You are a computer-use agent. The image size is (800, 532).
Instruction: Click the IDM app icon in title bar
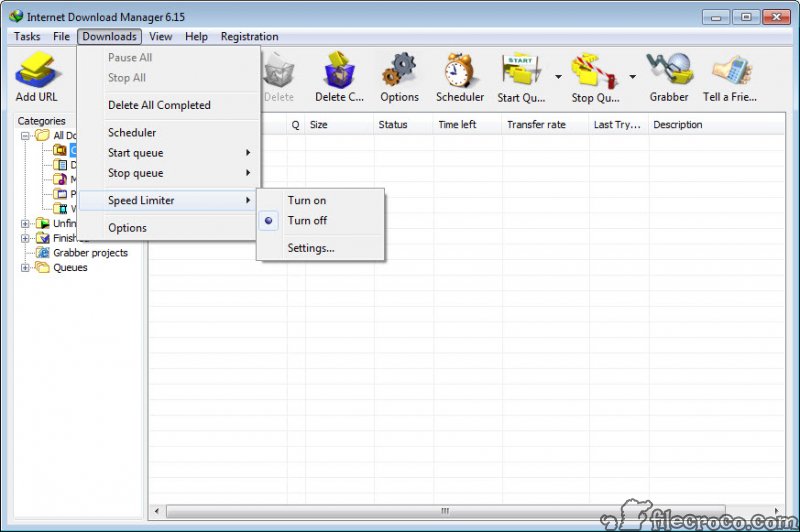pos(16,16)
